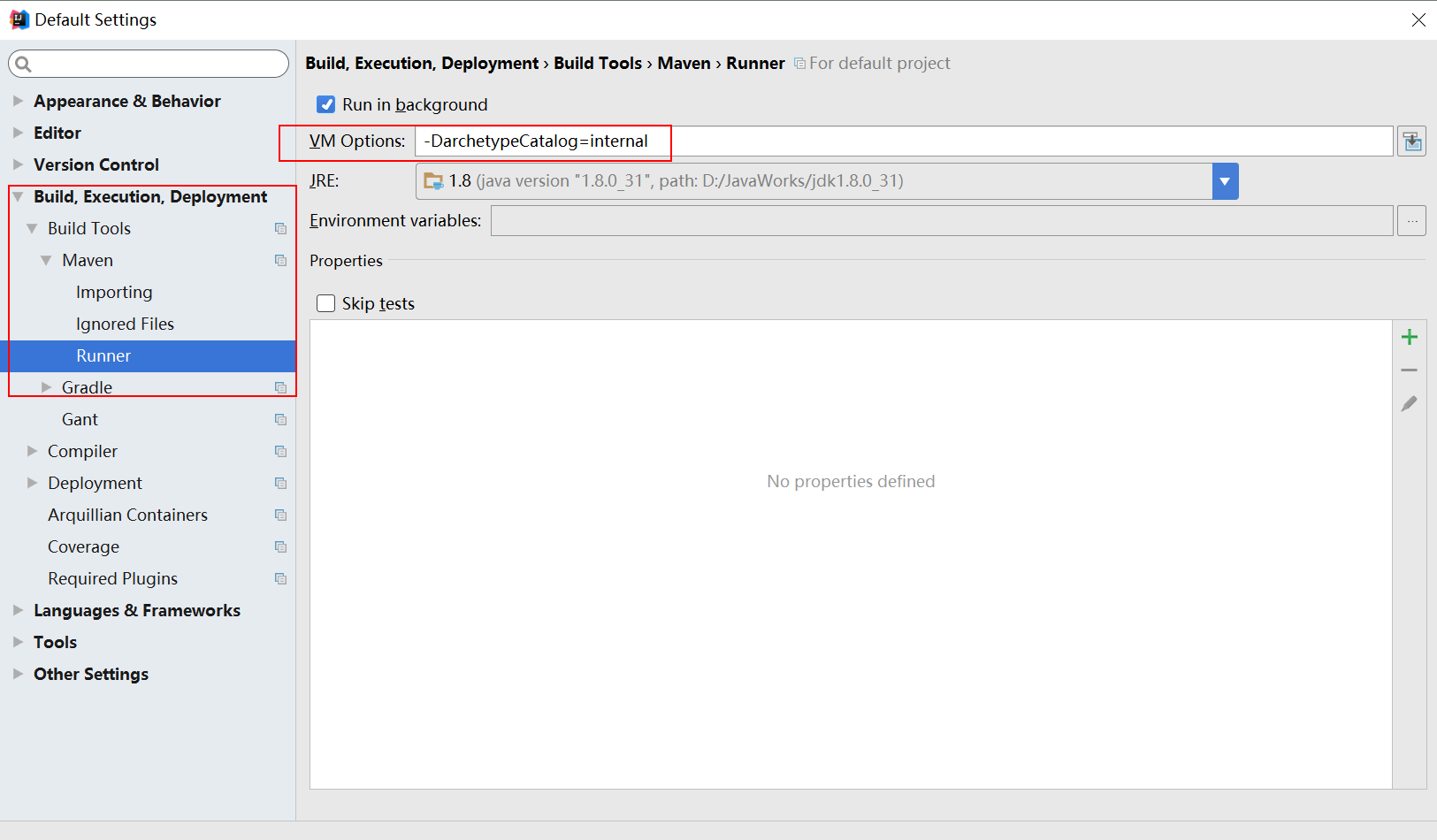The height and width of the screenshot is (840, 1437).
Task: Click the project-level icon beside Deployment
Action: pos(280,484)
